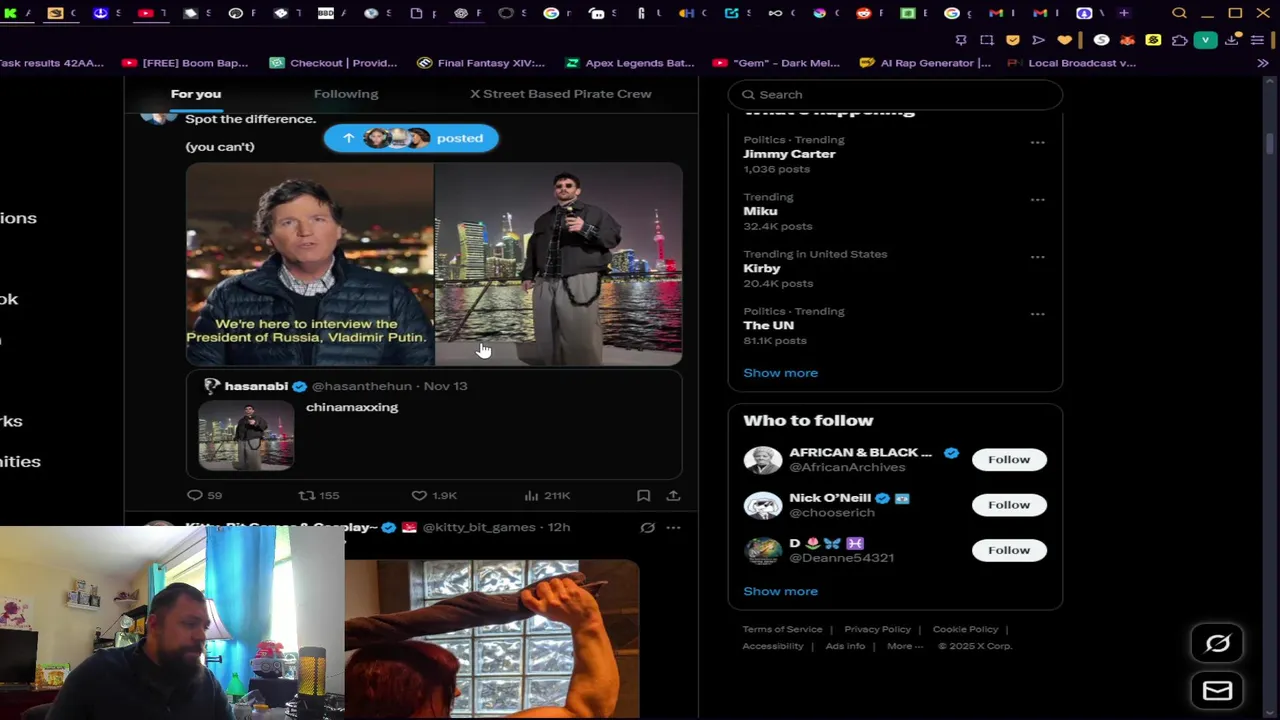Open the browser easy setup sliders icon
The height and width of the screenshot is (720, 1280).
(x=1257, y=40)
